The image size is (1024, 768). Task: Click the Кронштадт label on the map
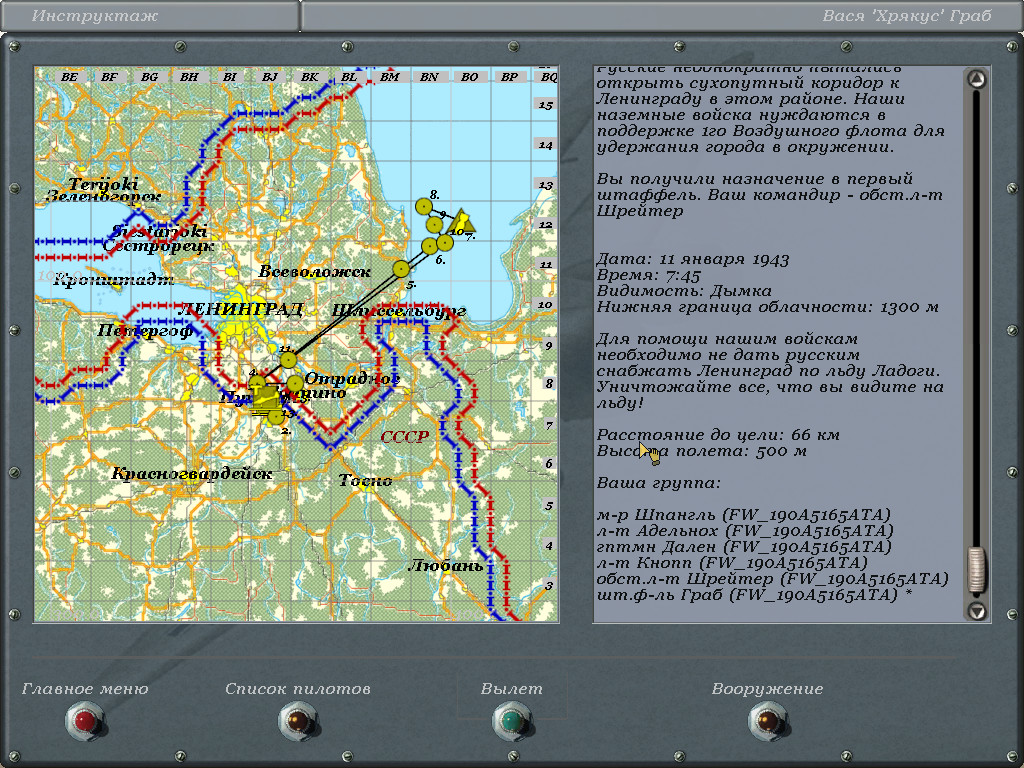(x=114, y=280)
